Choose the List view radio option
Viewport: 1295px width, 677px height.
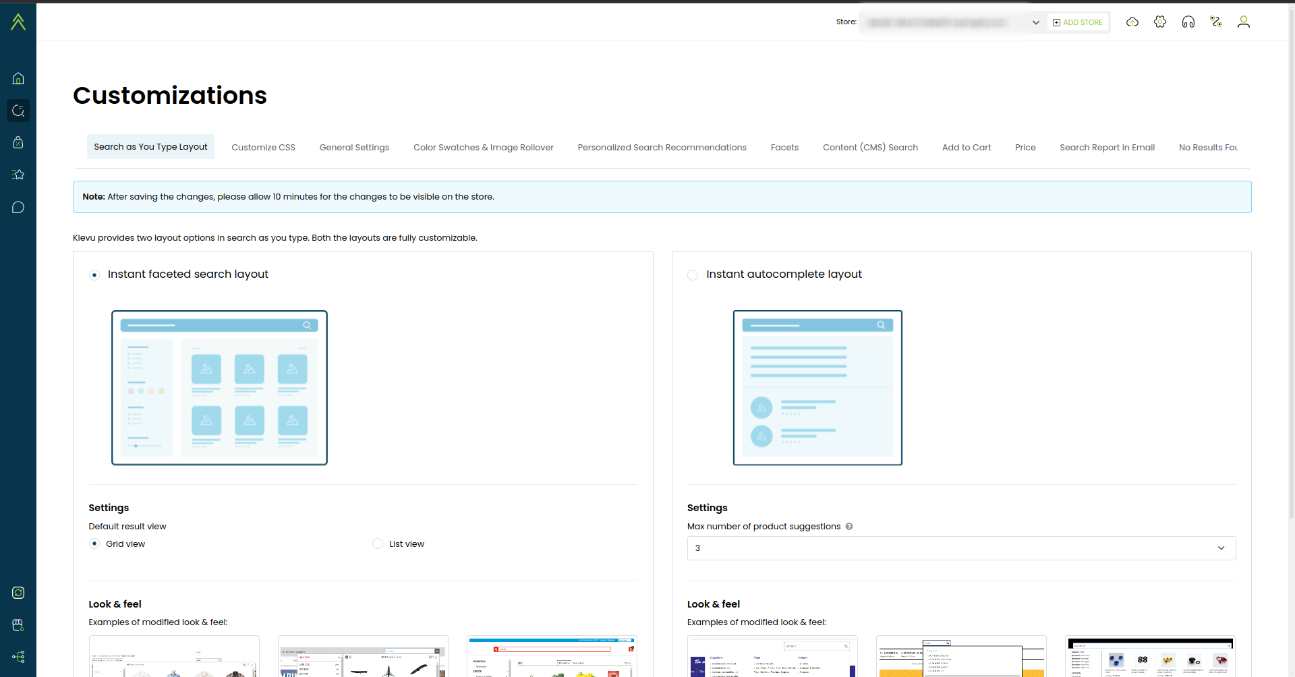point(378,544)
